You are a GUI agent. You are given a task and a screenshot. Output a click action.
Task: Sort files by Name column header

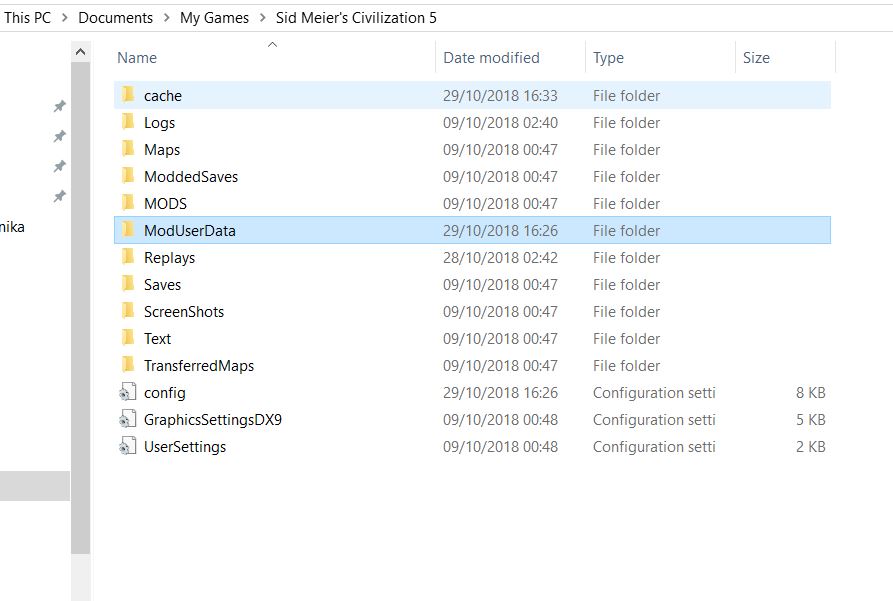[x=137, y=58]
